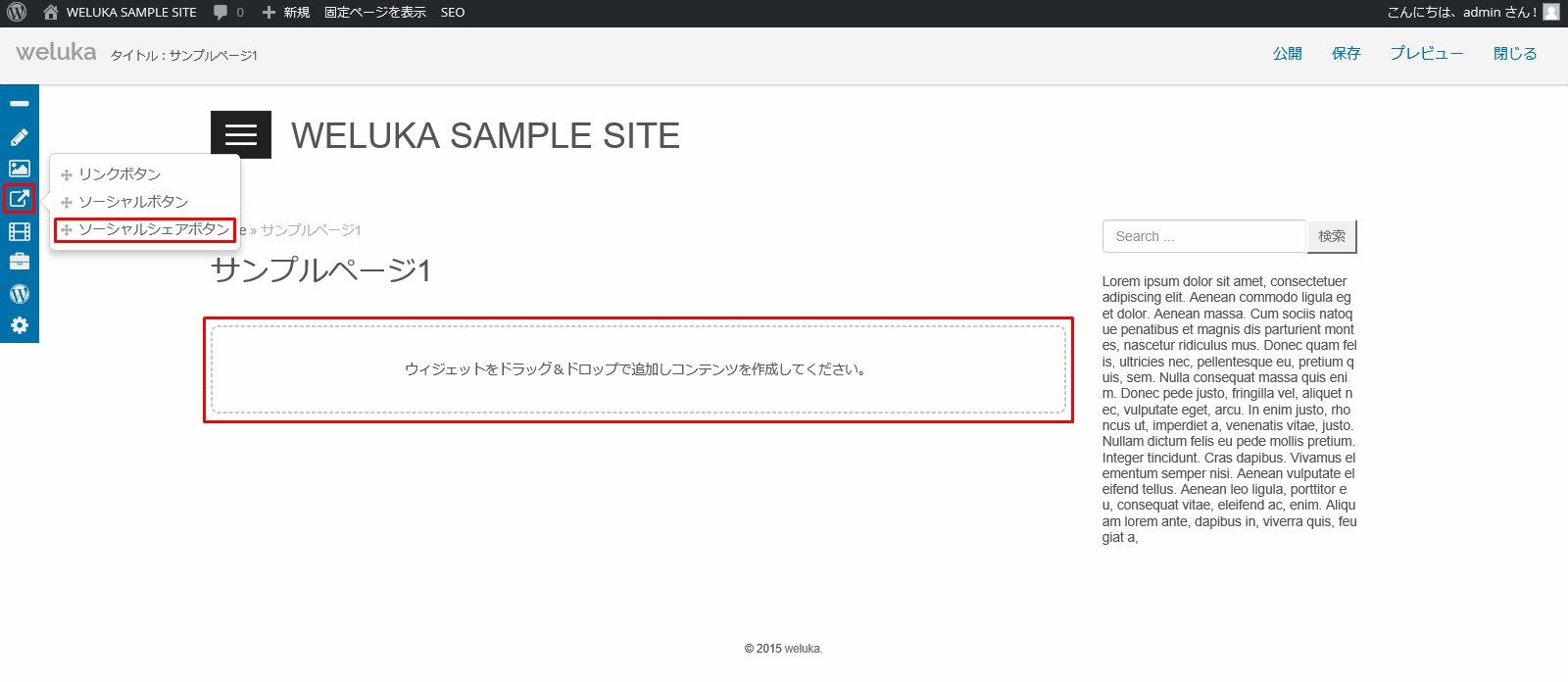Click the briefcase widgets icon in sidebar
The image size is (1568, 682).
point(20,262)
